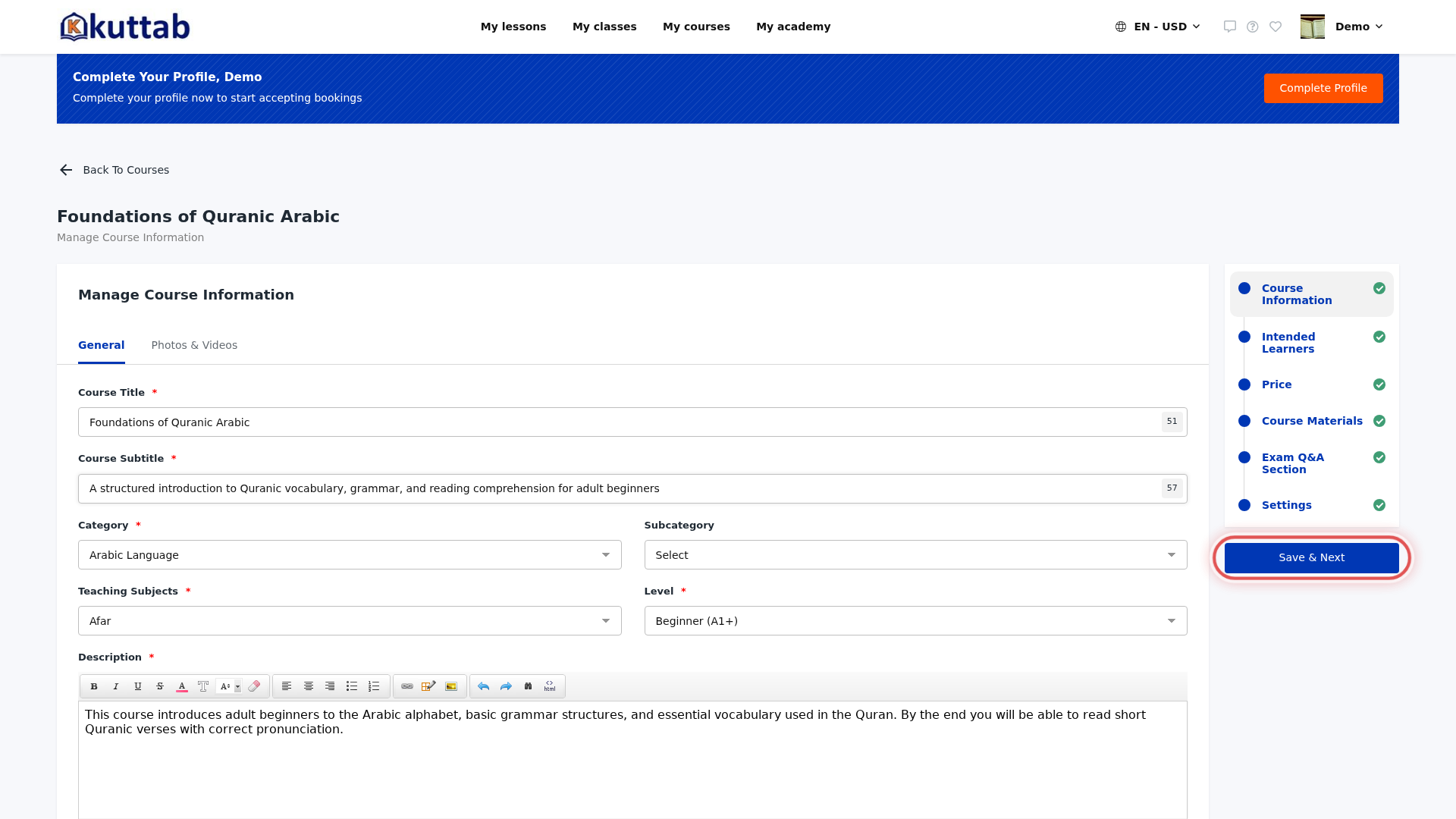
Task: Click into the Course Title field
Action: [632, 422]
